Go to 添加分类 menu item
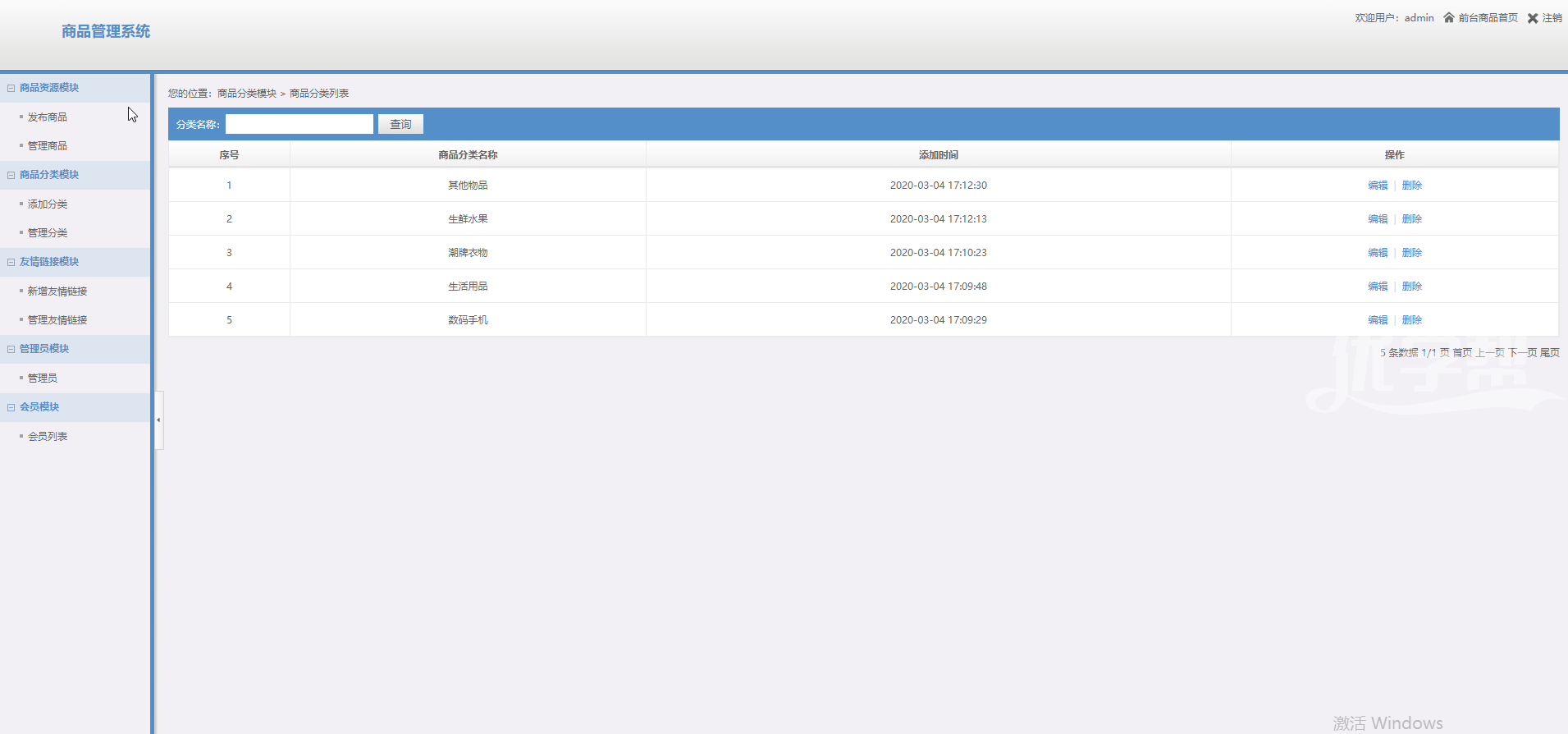 [48, 204]
